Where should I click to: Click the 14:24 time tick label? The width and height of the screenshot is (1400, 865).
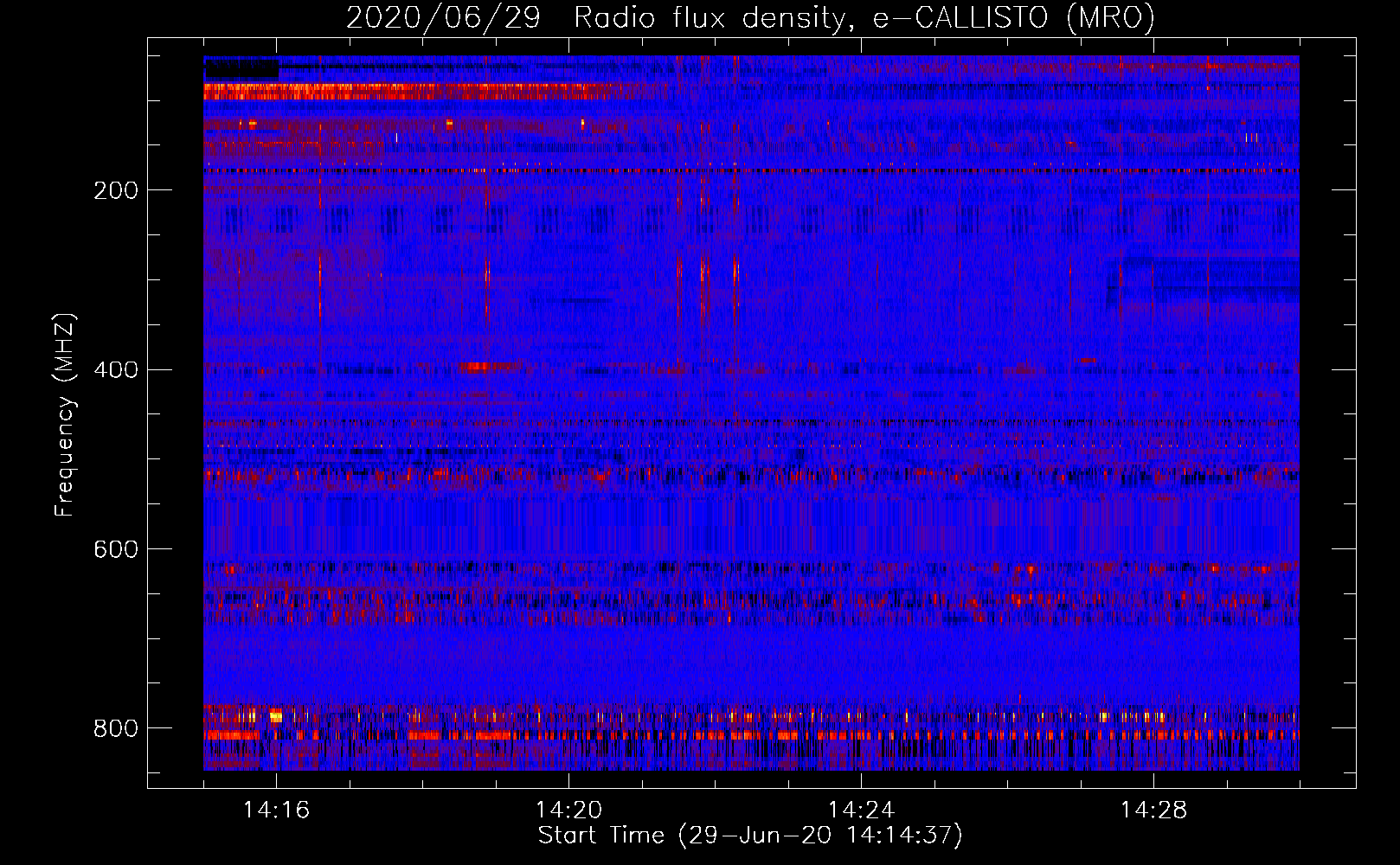tap(861, 810)
